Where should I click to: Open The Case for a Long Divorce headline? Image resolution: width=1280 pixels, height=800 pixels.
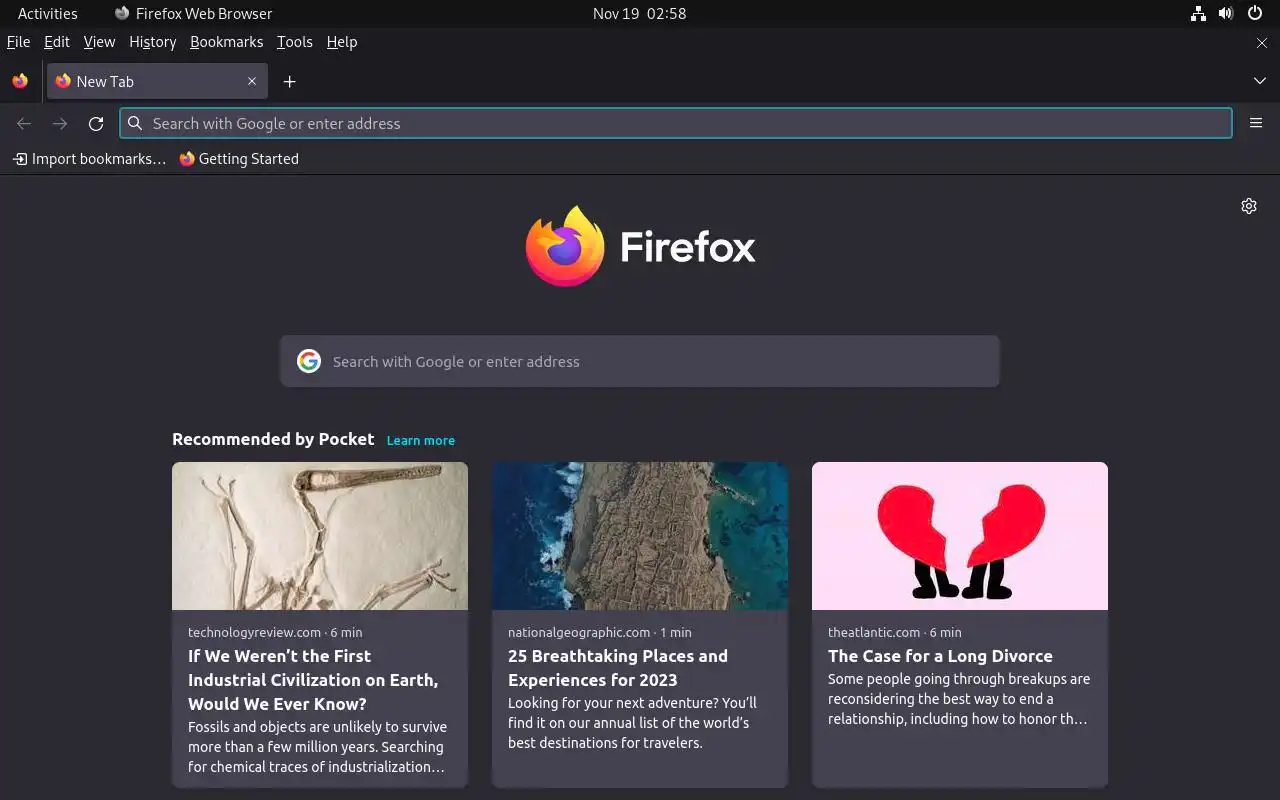point(940,656)
